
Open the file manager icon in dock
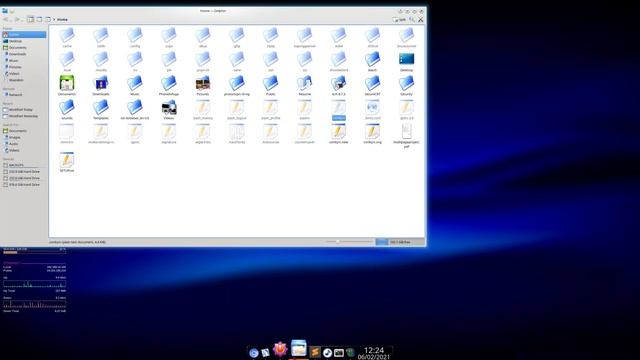[299, 348]
